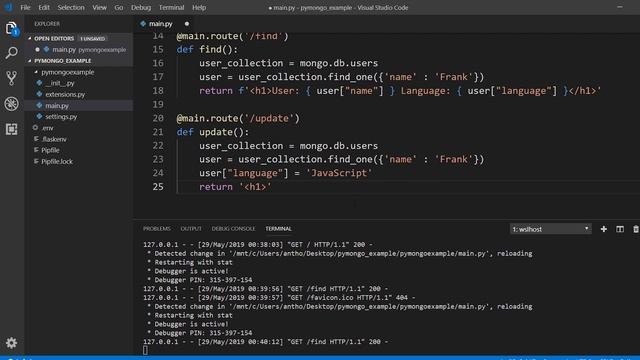640x360 pixels.
Task: Open __init__.py in the file tree
Action: (x=60, y=83)
